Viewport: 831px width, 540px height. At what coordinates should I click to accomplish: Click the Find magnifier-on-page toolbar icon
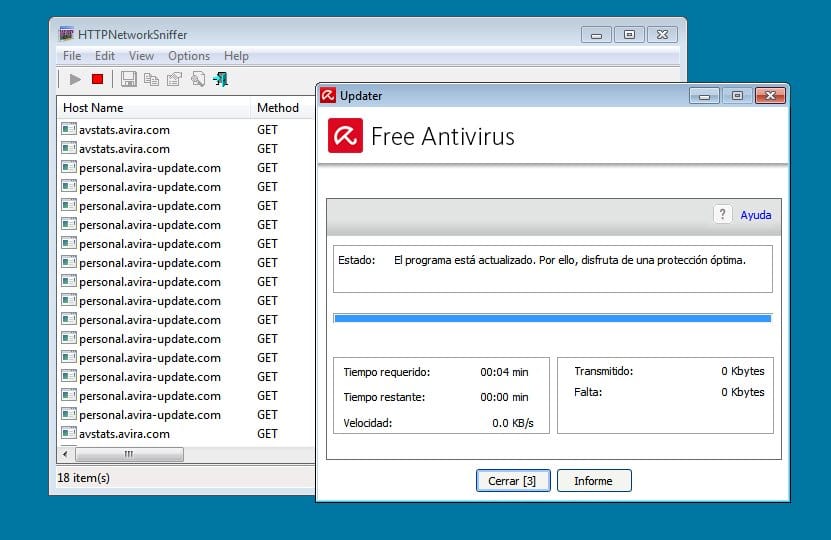click(198, 79)
